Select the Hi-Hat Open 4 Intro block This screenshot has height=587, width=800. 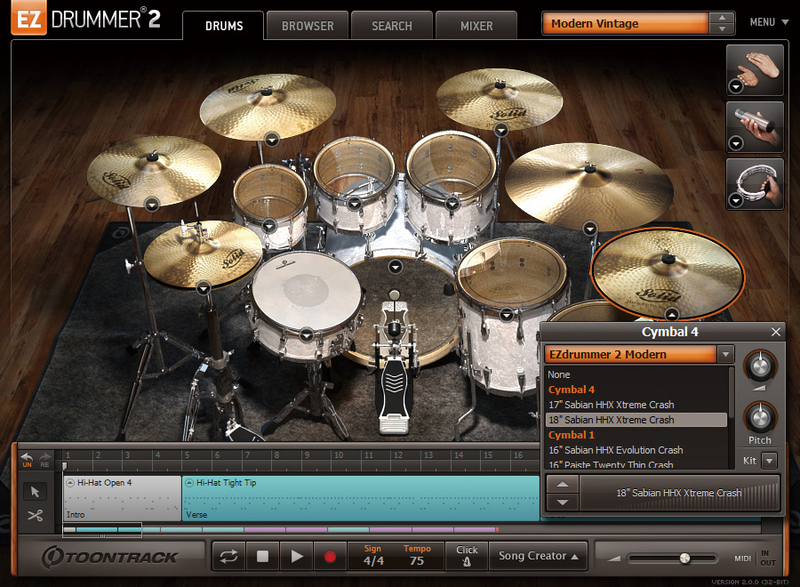[122, 498]
